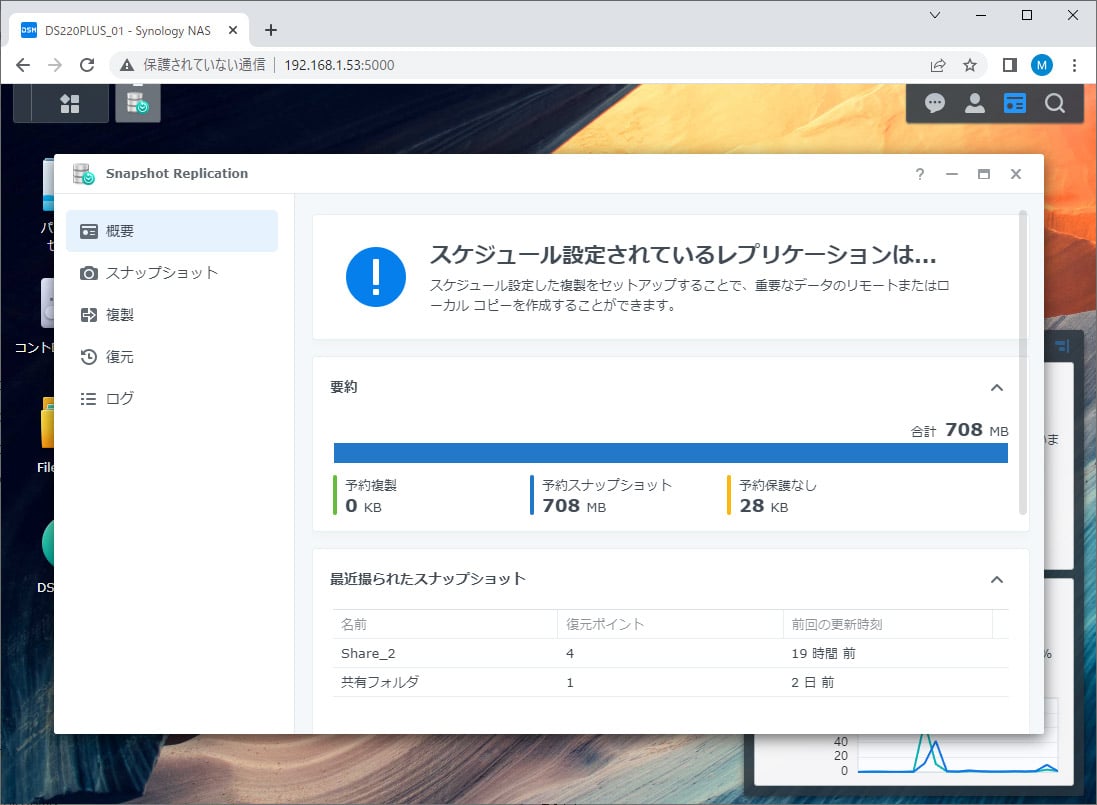This screenshot has height=805, width=1097.
Task: Click the 復元ポイント column header
Action: (670, 624)
